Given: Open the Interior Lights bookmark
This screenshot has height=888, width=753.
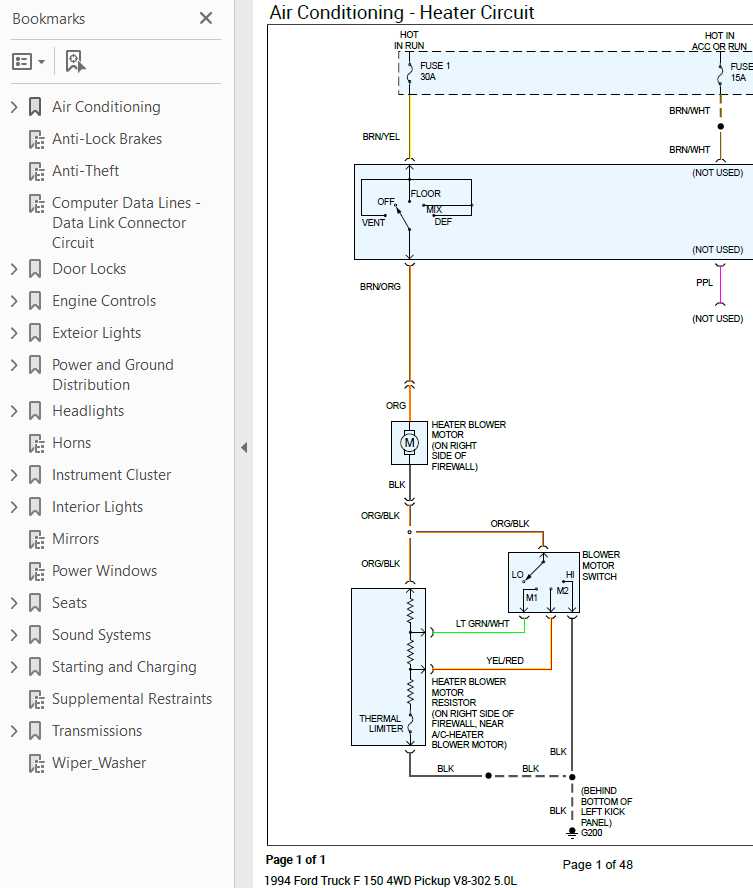Looking at the screenshot, I should point(97,507).
